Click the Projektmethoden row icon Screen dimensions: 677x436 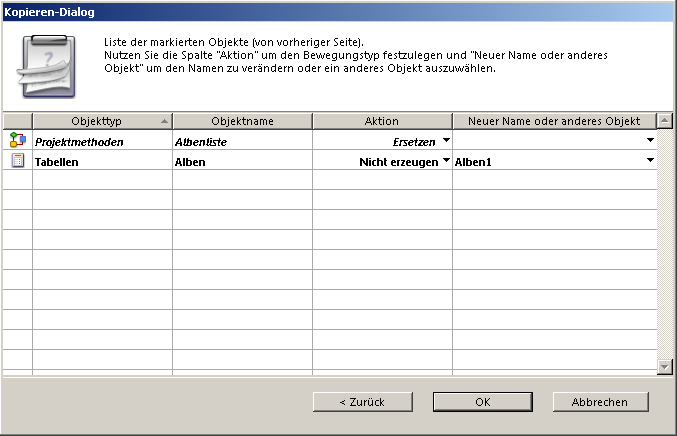coord(17,141)
